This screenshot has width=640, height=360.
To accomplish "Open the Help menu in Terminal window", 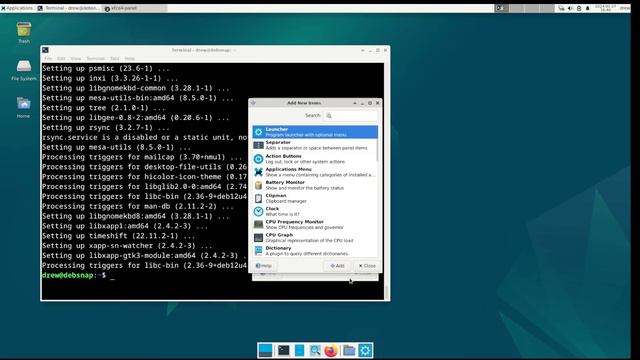I will 130,59.
